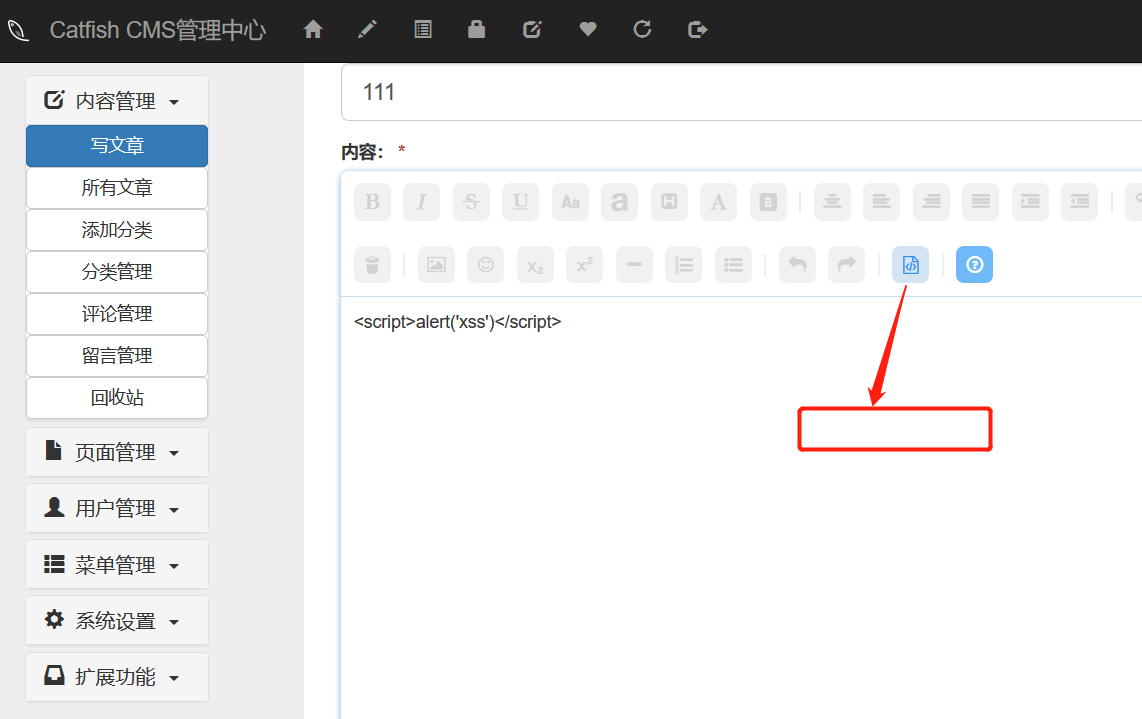Click the home icon in top navbar
The image size is (1142, 719).
point(313,29)
